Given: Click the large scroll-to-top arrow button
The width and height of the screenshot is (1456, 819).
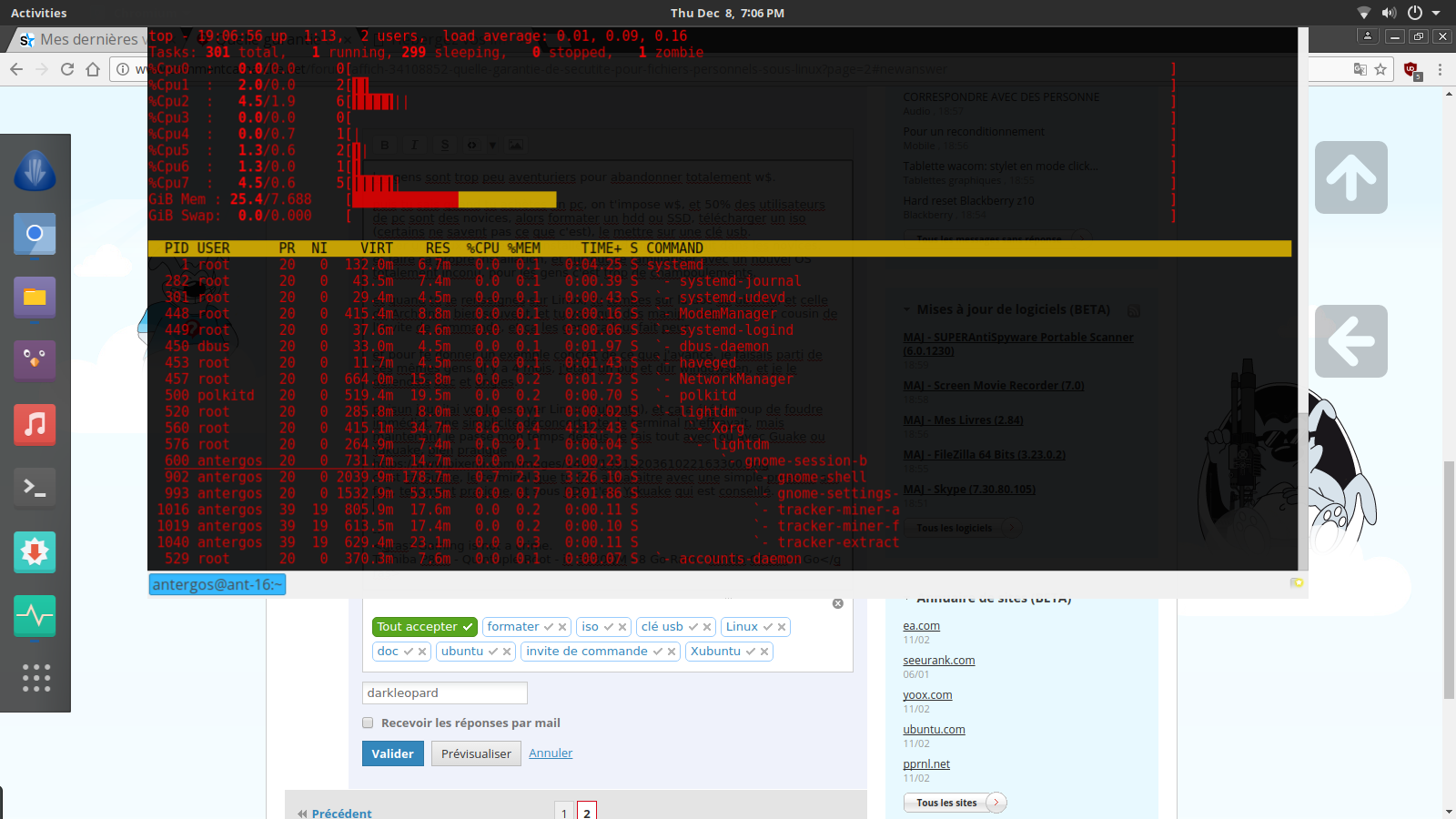Looking at the screenshot, I should [1350, 177].
